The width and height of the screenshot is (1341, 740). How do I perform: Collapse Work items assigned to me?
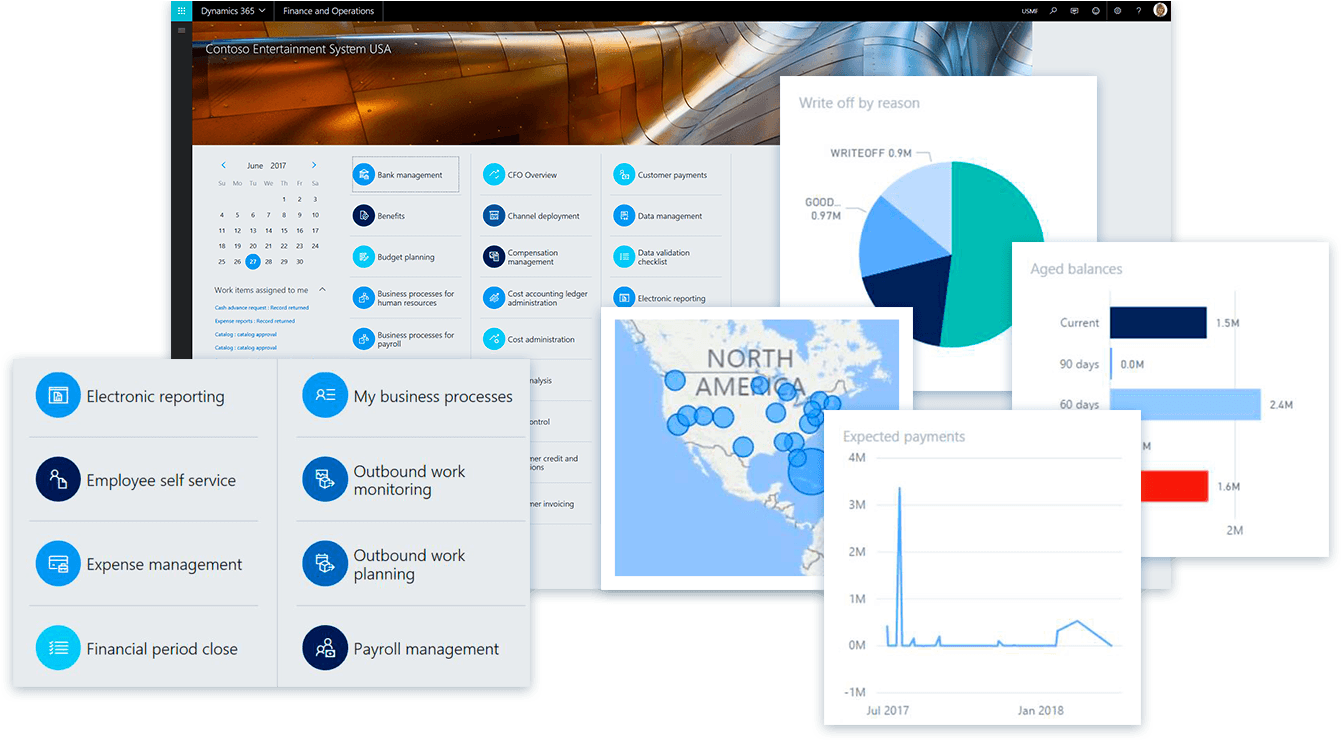322,290
